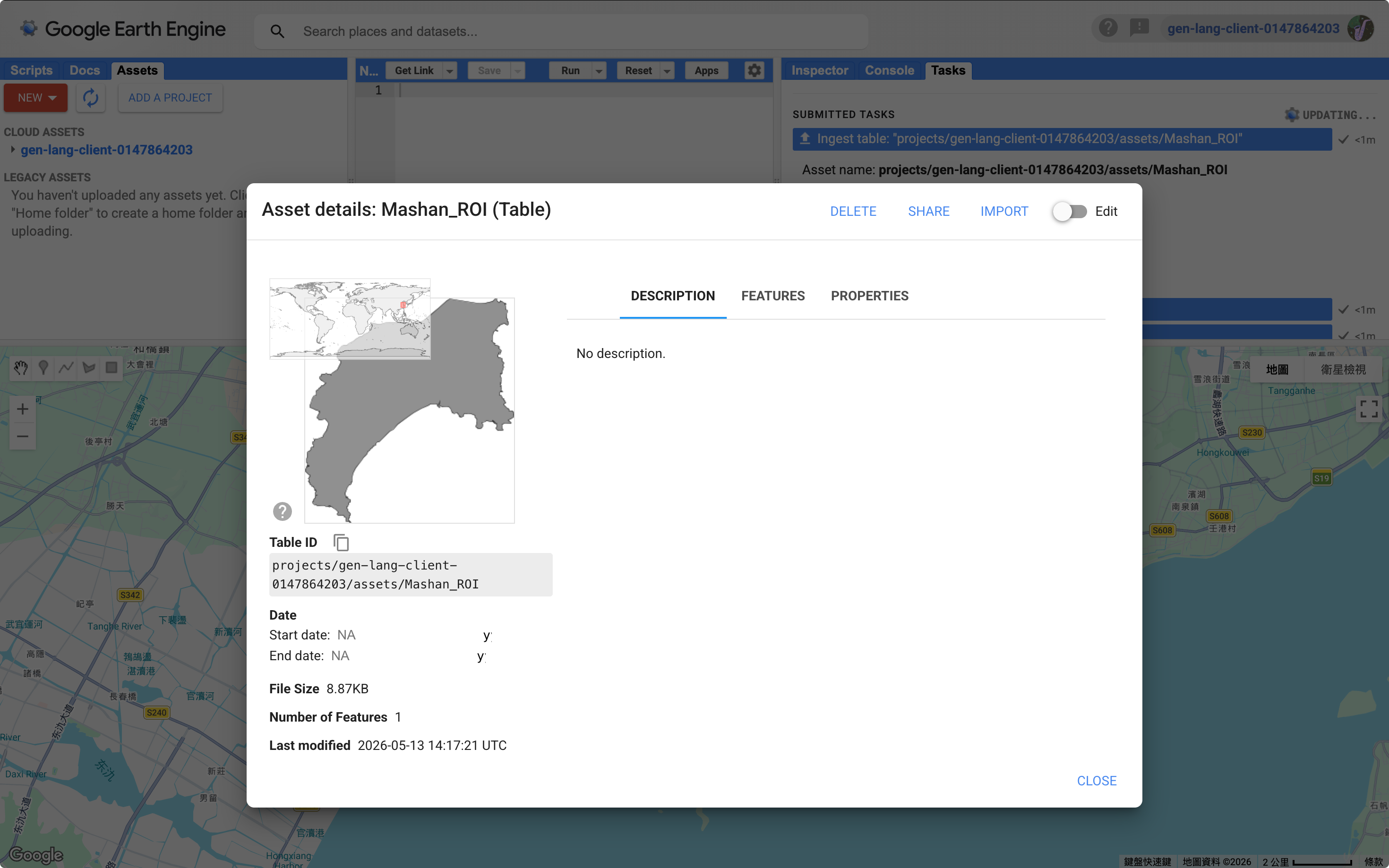Click the refresh assets icon
Viewport: 1389px width, 868px height.
pos(90,98)
